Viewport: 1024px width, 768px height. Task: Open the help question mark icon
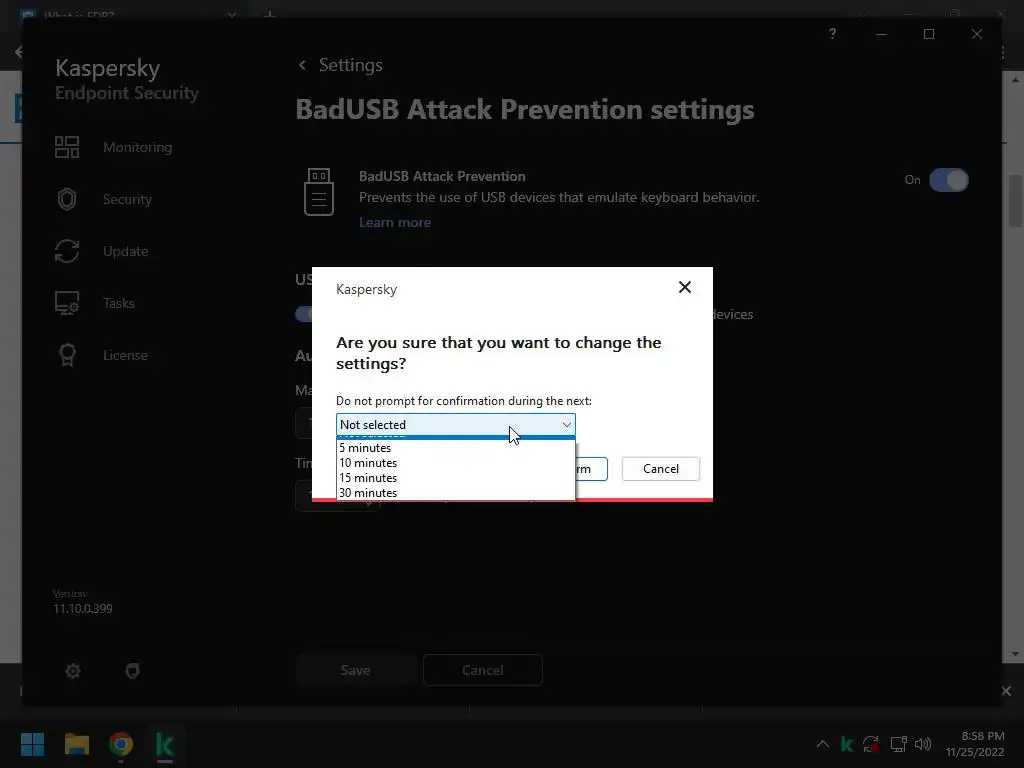[x=832, y=34]
